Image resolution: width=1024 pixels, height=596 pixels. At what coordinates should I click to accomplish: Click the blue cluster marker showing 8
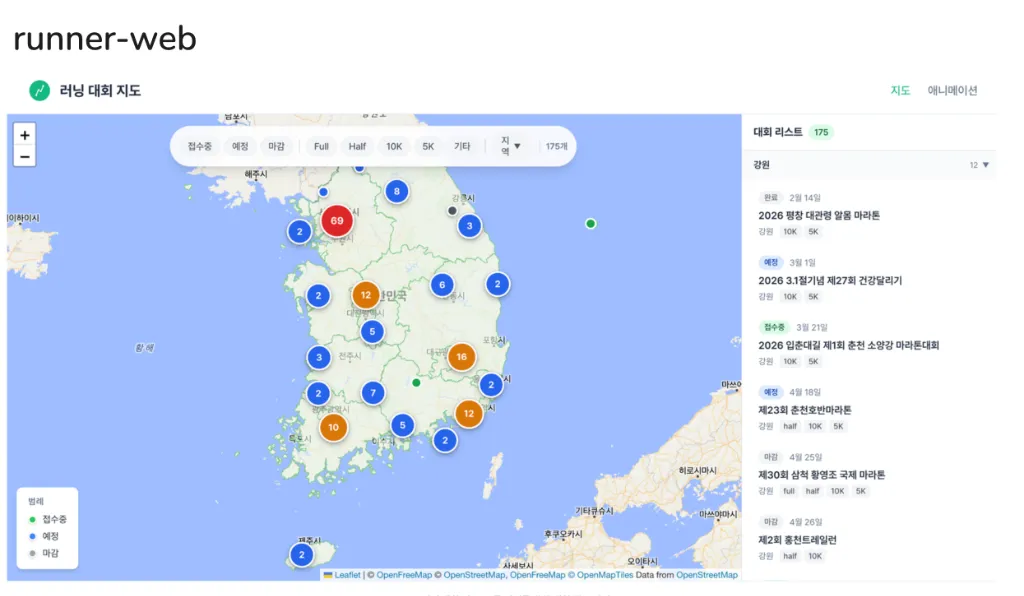(397, 191)
